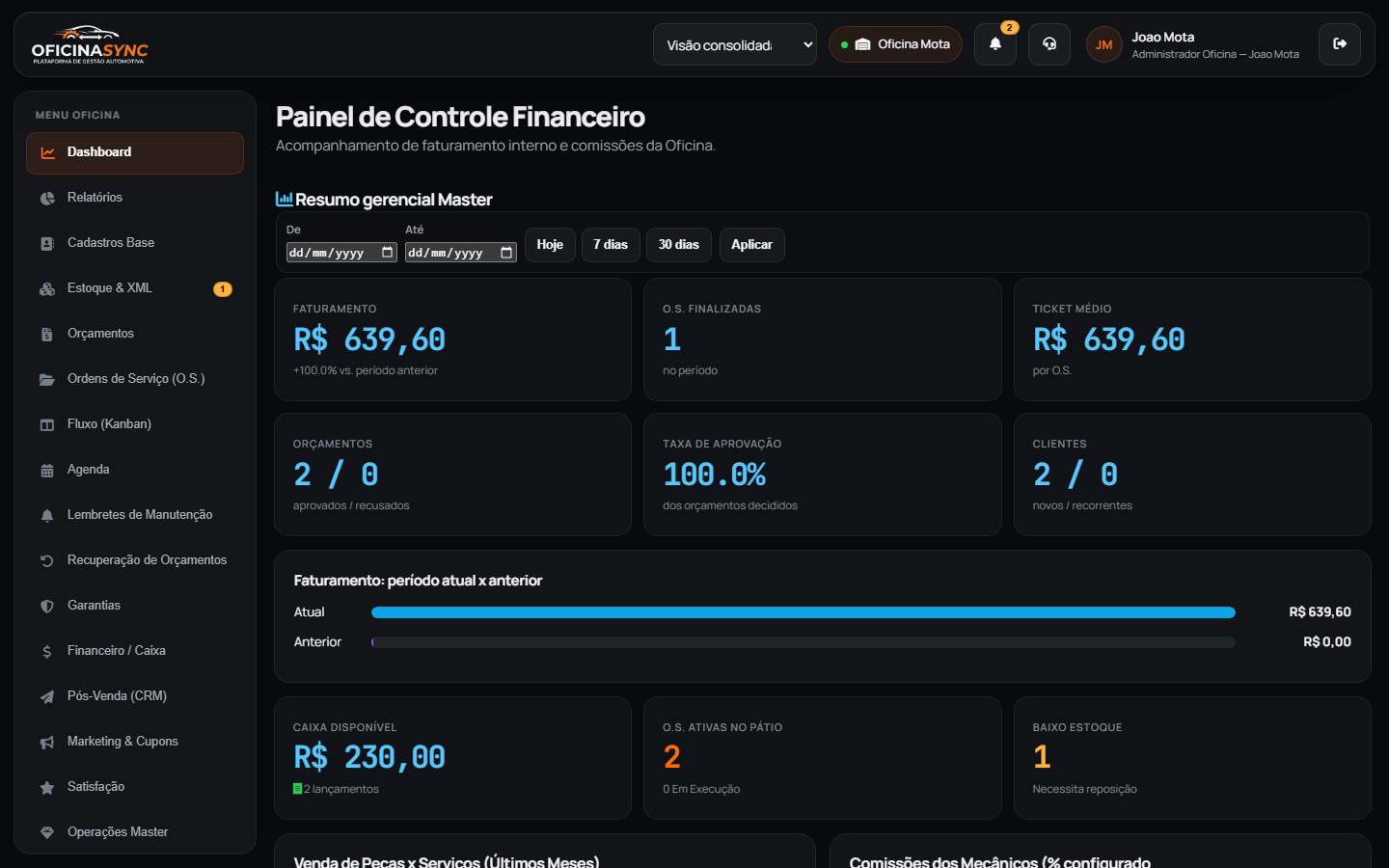Open Dashboard in the sidebar menu
This screenshot has height=868, width=1389.
tap(135, 152)
